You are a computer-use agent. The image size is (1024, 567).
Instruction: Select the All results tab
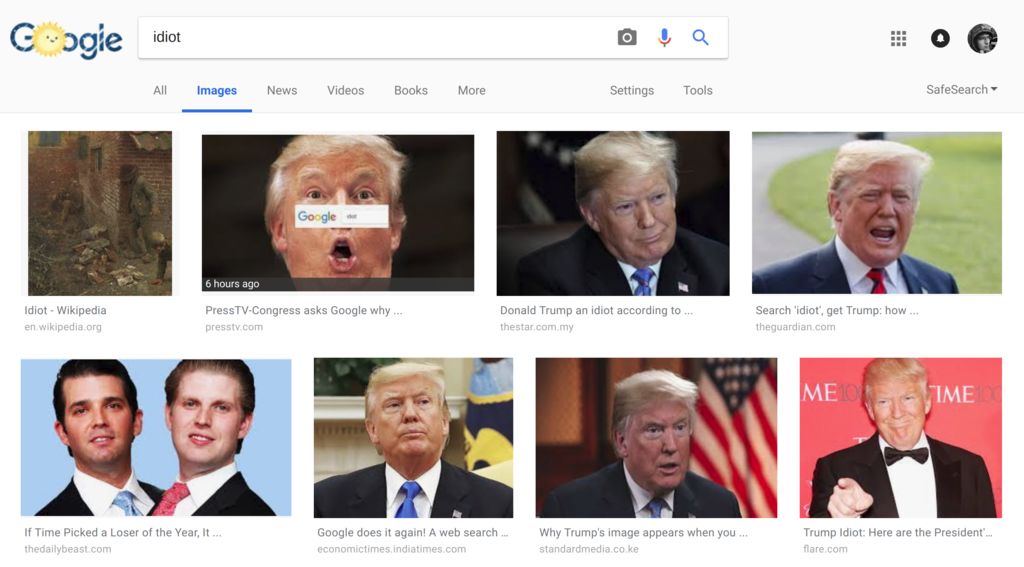tap(160, 90)
